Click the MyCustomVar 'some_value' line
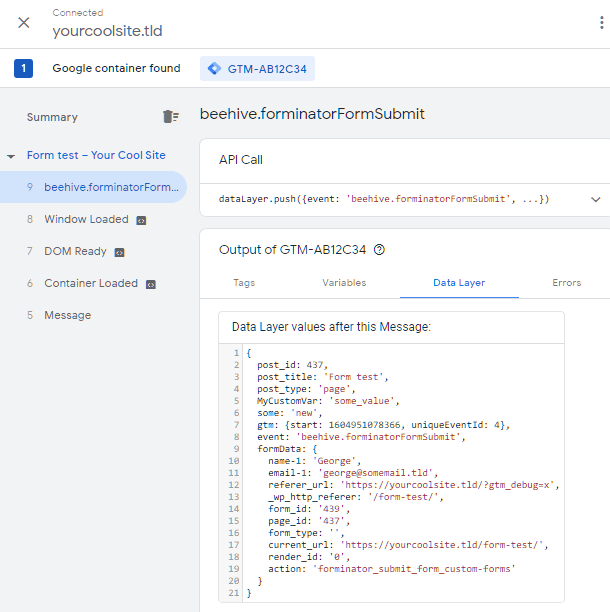The height and width of the screenshot is (612, 610). point(328,401)
